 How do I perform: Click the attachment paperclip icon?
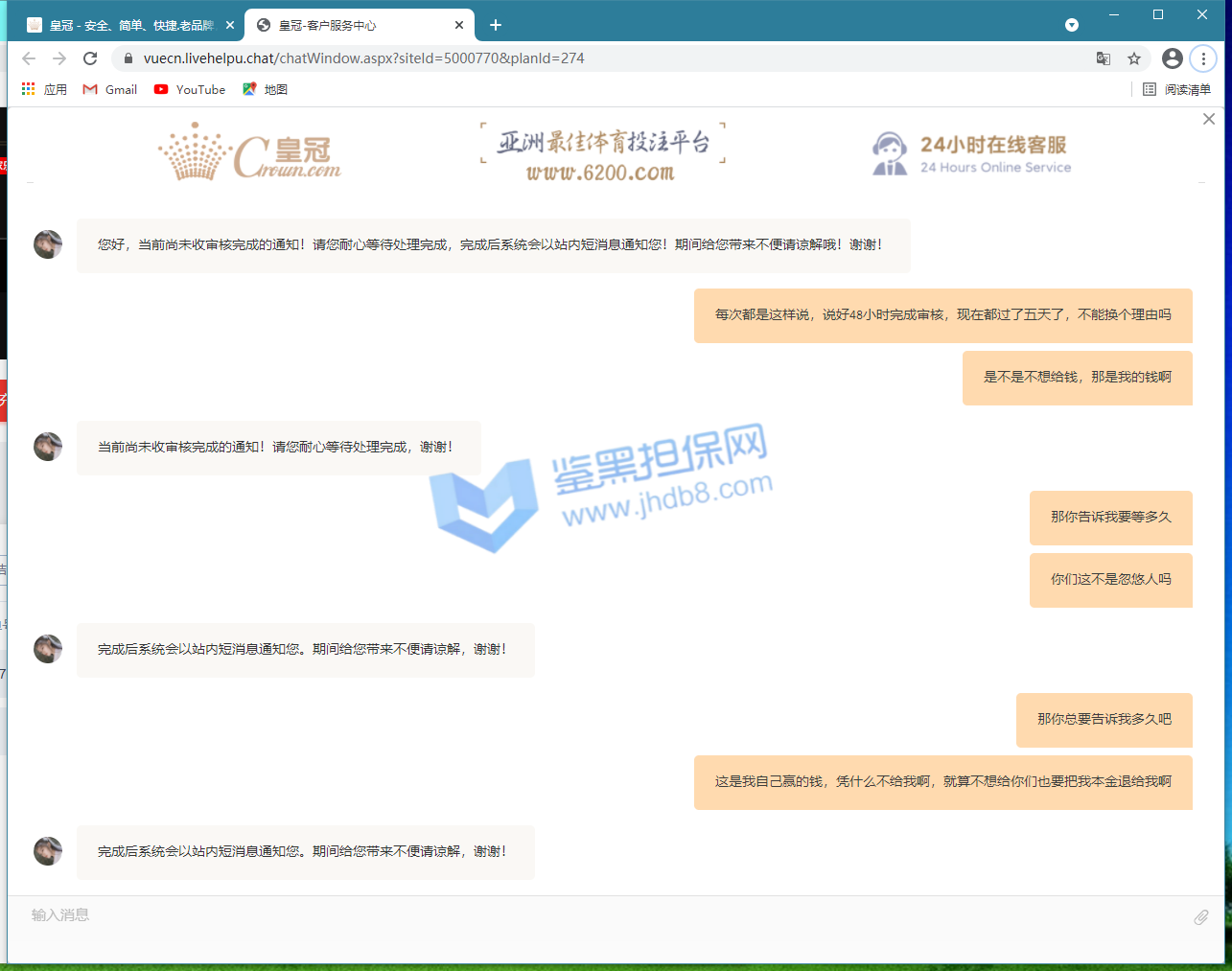point(1200,917)
